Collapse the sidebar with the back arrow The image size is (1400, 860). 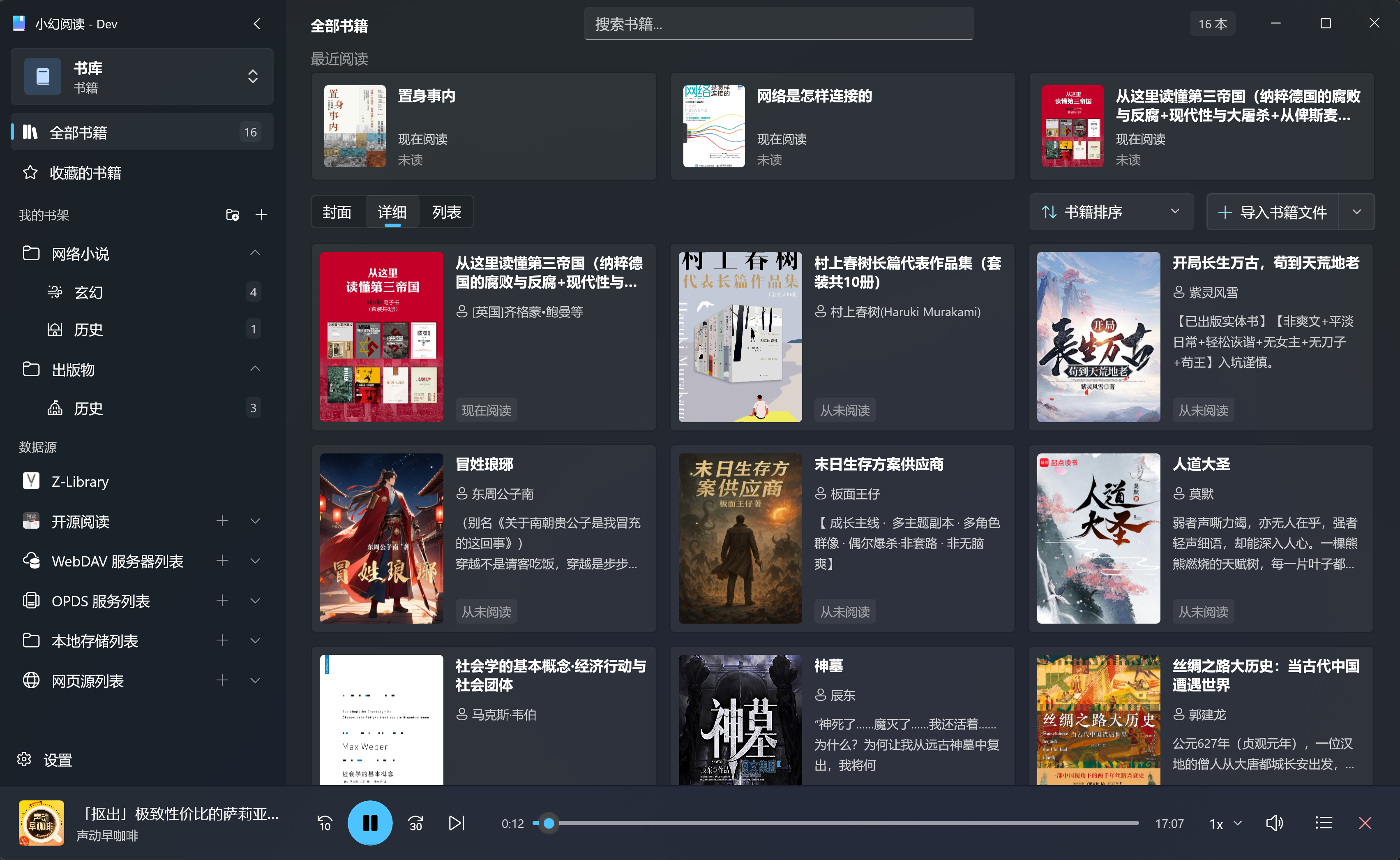point(256,24)
